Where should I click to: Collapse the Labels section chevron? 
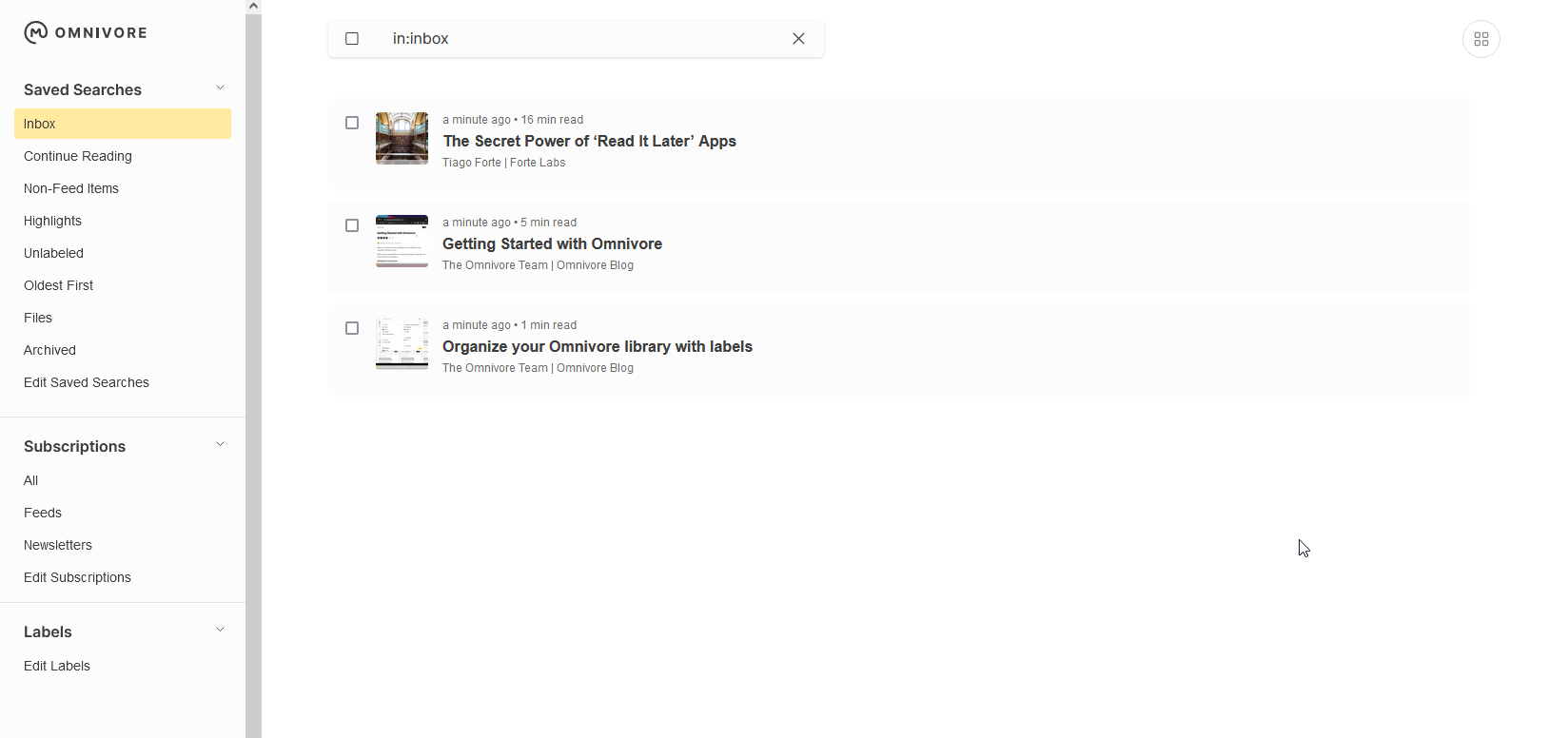[220, 631]
